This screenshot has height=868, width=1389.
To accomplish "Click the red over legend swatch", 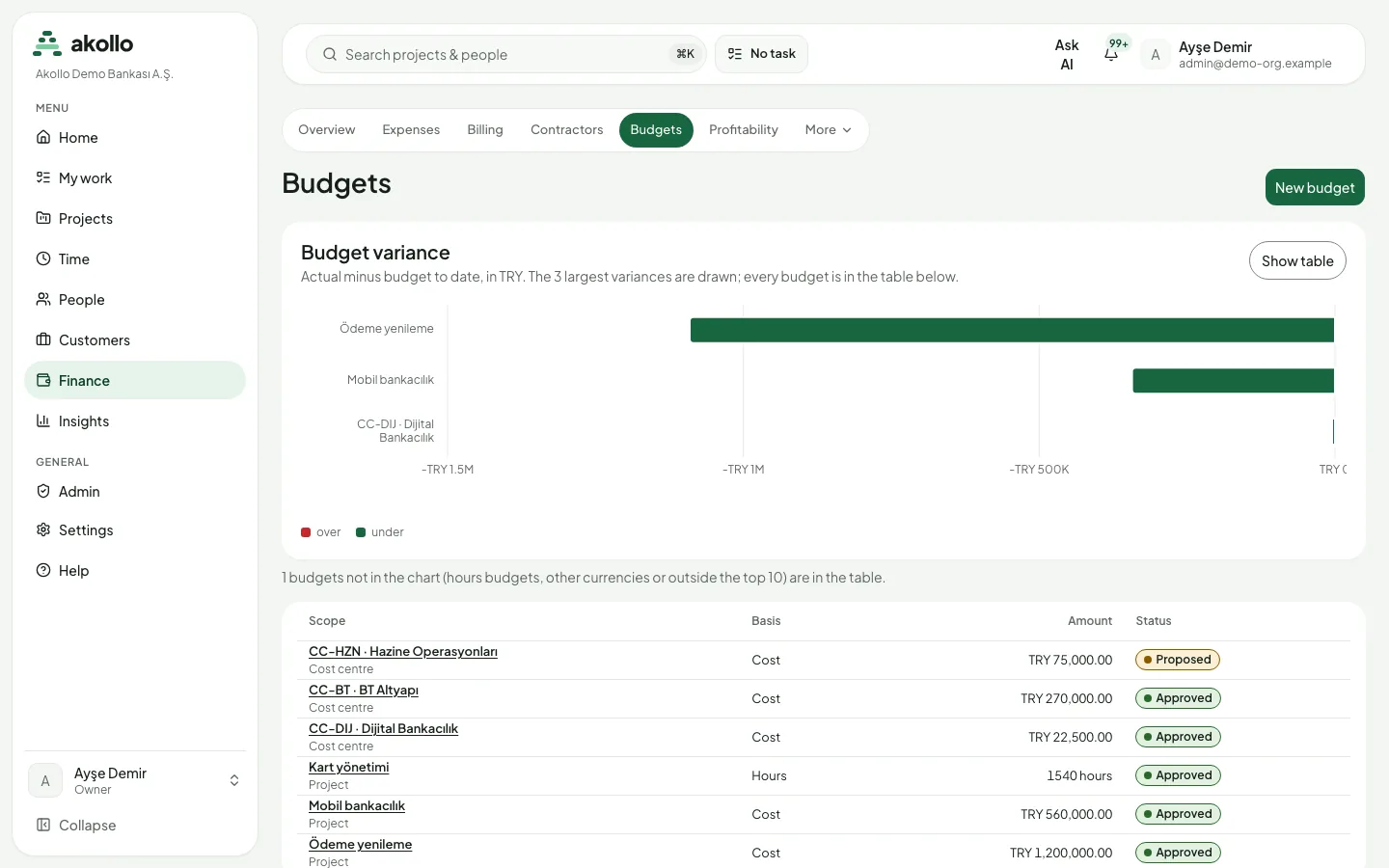I will [306, 532].
